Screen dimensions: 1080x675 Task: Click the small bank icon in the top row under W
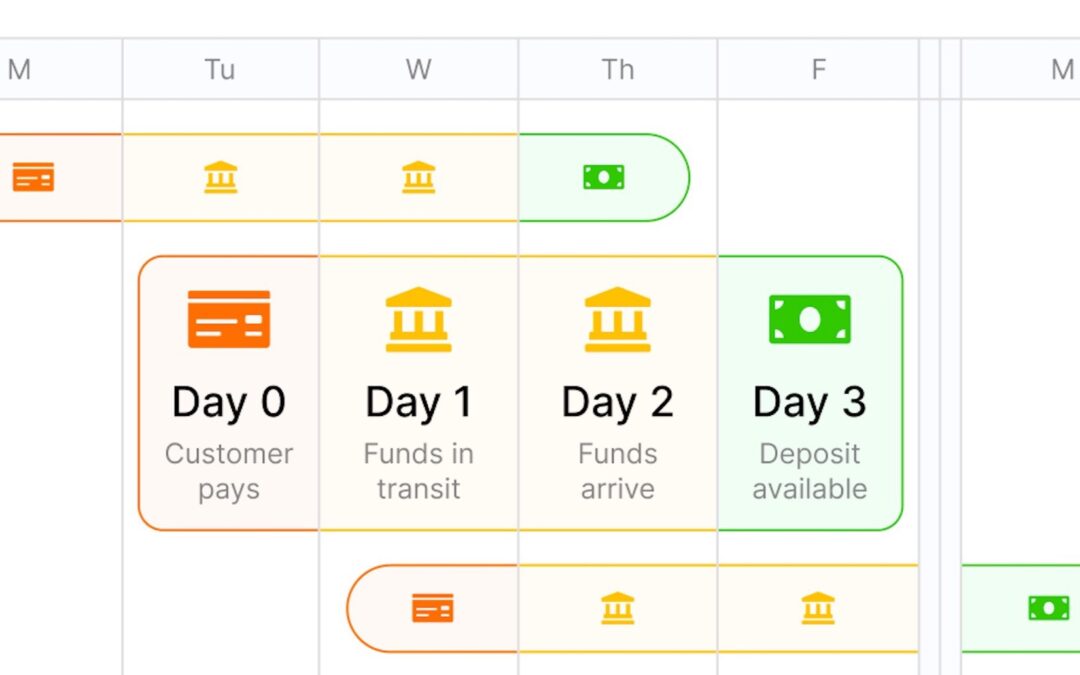[x=419, y=177]
